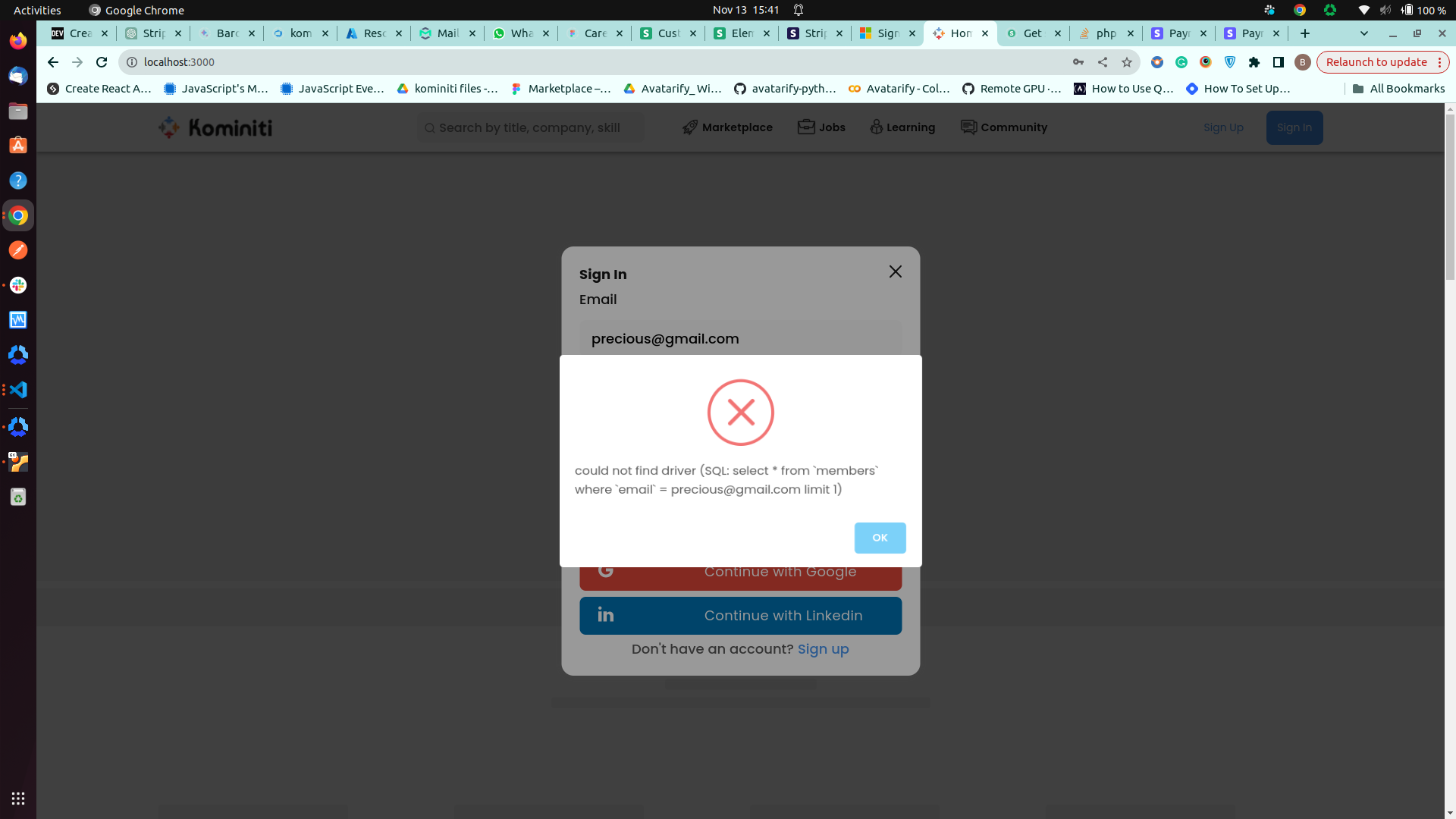Switch to the php browser tab
The width and height of the screenshot is (1456, 819).
[1105, 33]
